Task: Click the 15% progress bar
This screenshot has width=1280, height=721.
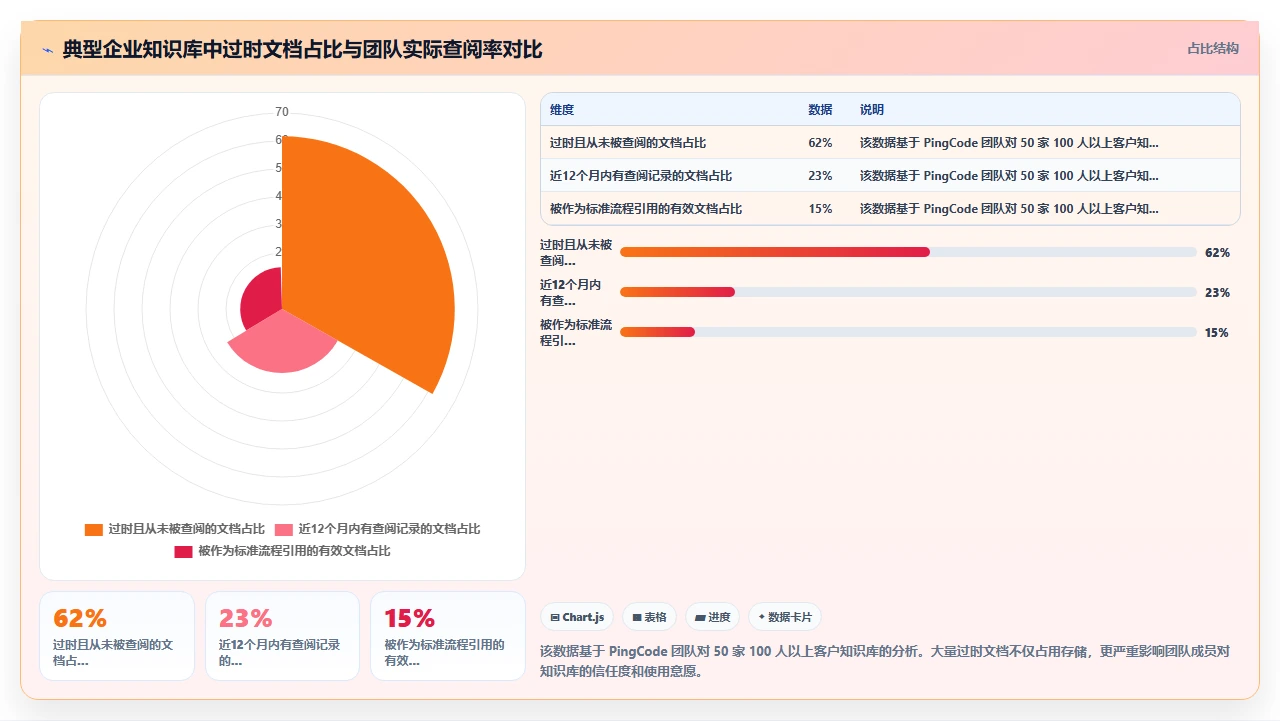Action: tap(908, 332)
